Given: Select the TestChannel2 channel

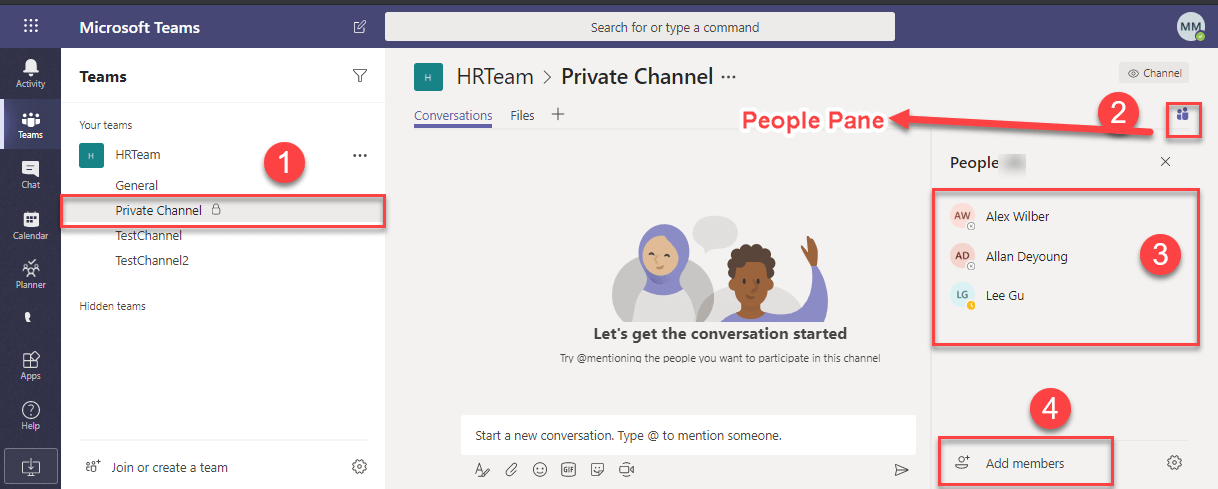Looking at the screenshot, I should (152, 261).
